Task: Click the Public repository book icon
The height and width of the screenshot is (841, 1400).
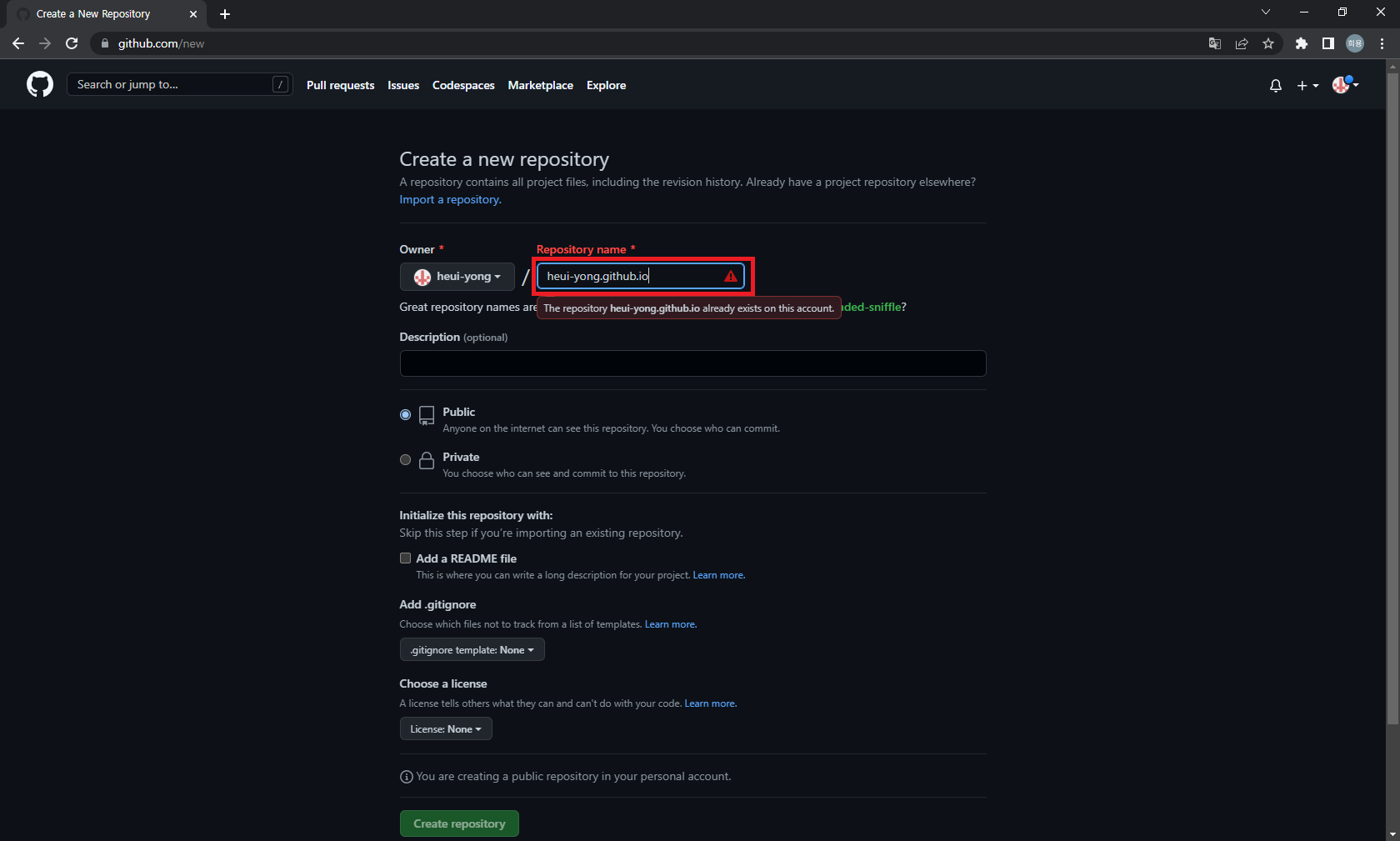Action: 427,415
